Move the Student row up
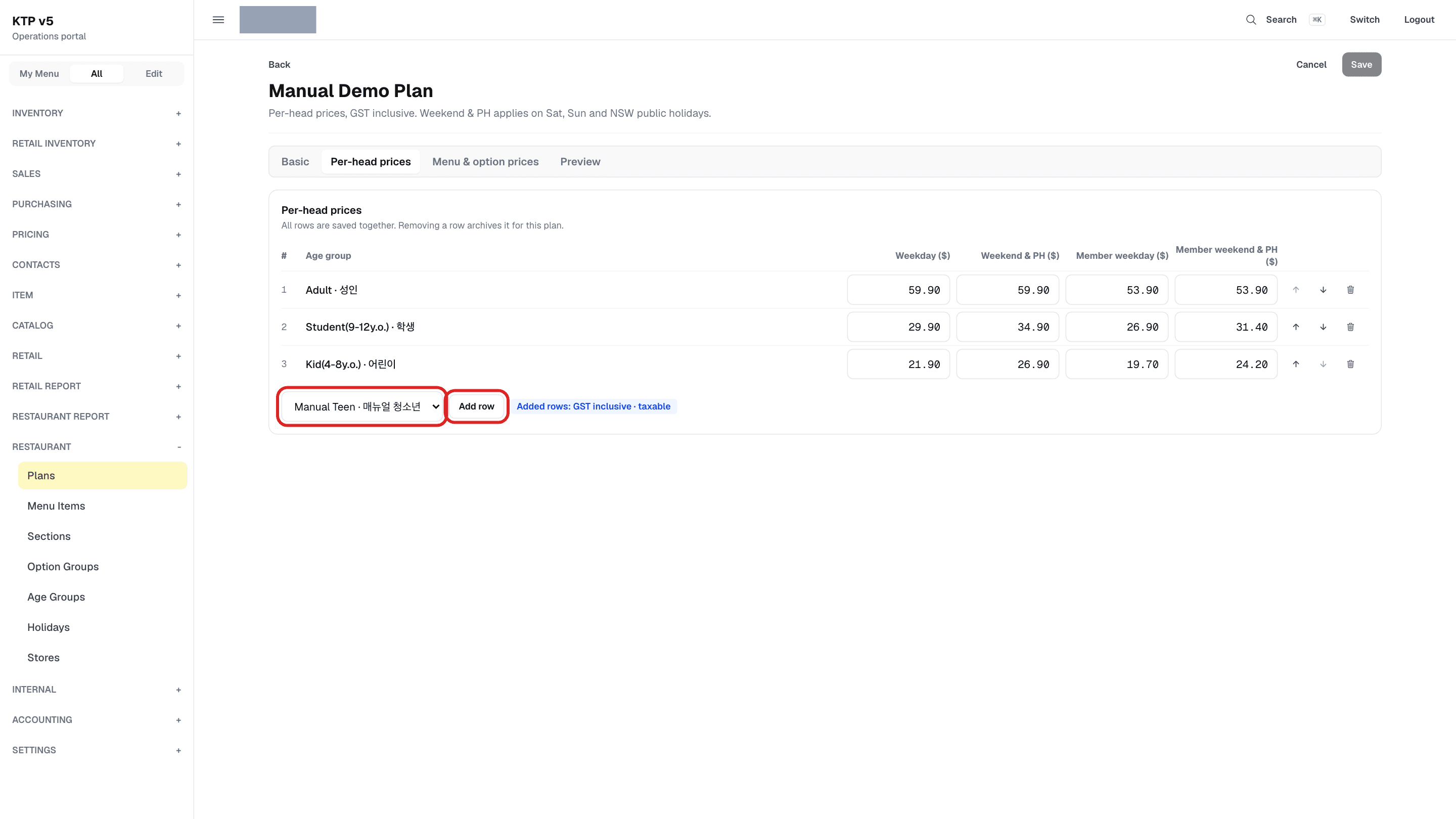The image size is (1456, 819). [x=1296, y=327]
